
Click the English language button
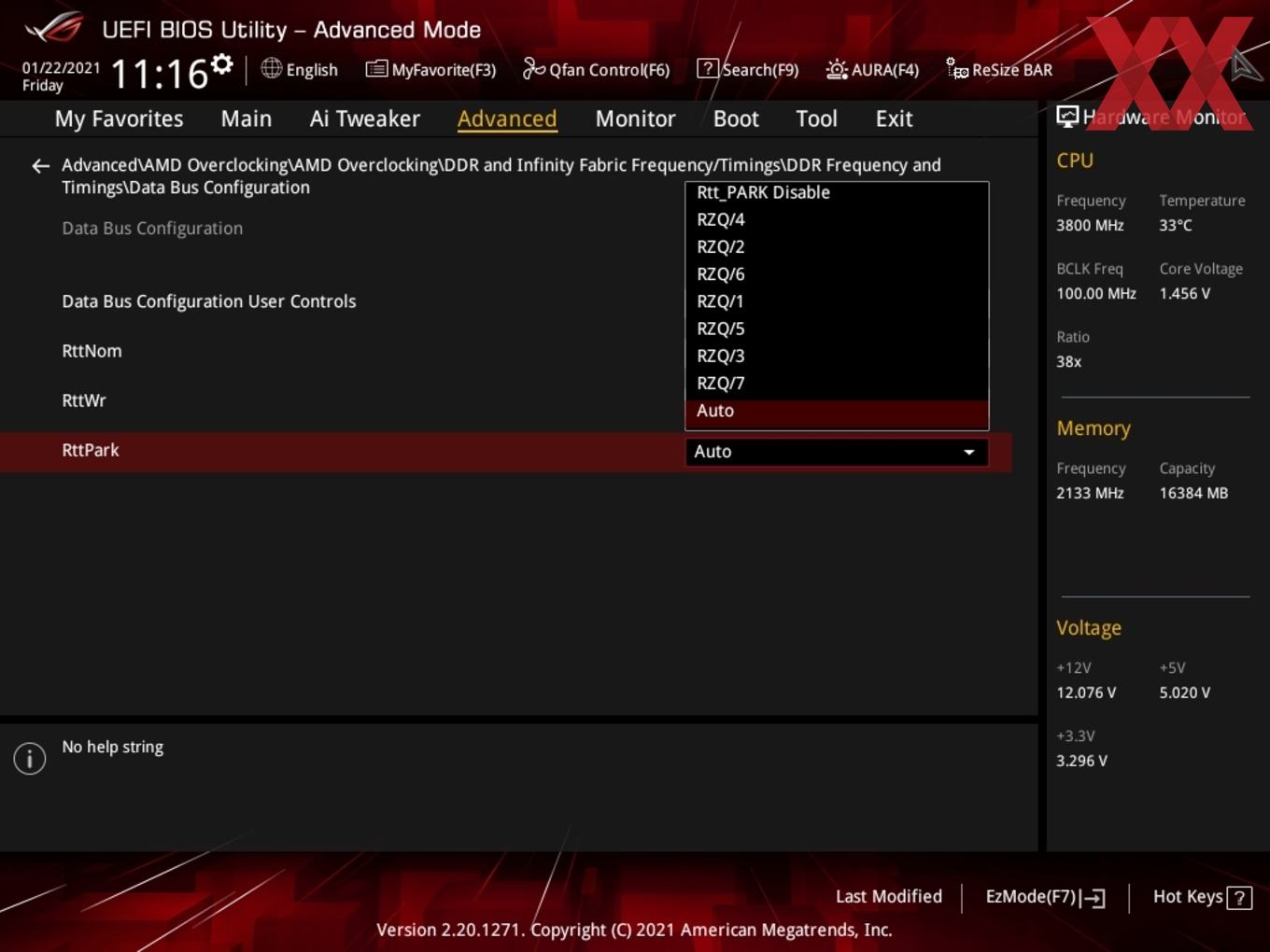coord(299,69)
